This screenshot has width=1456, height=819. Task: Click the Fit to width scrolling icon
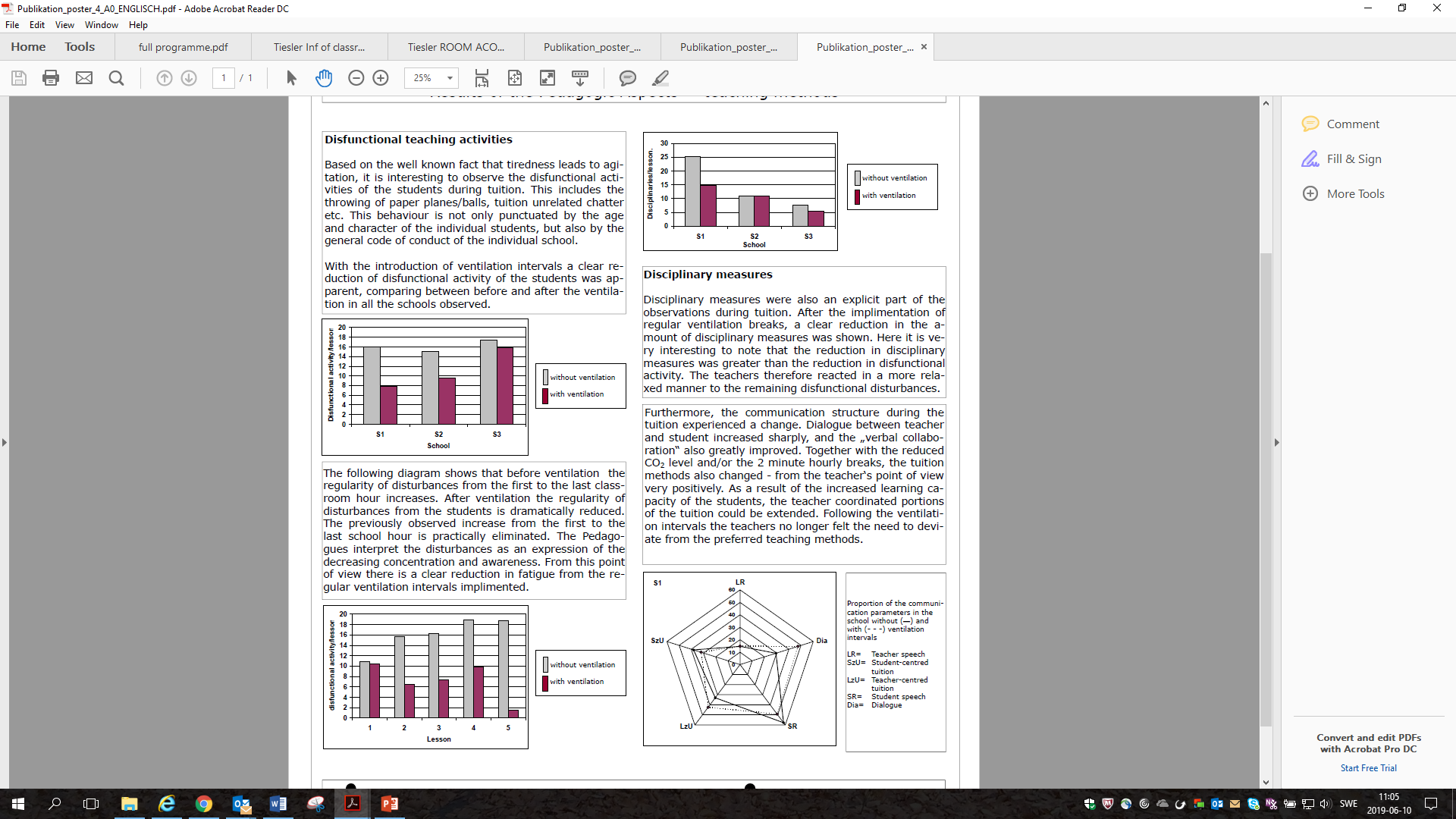pos(482,78)
